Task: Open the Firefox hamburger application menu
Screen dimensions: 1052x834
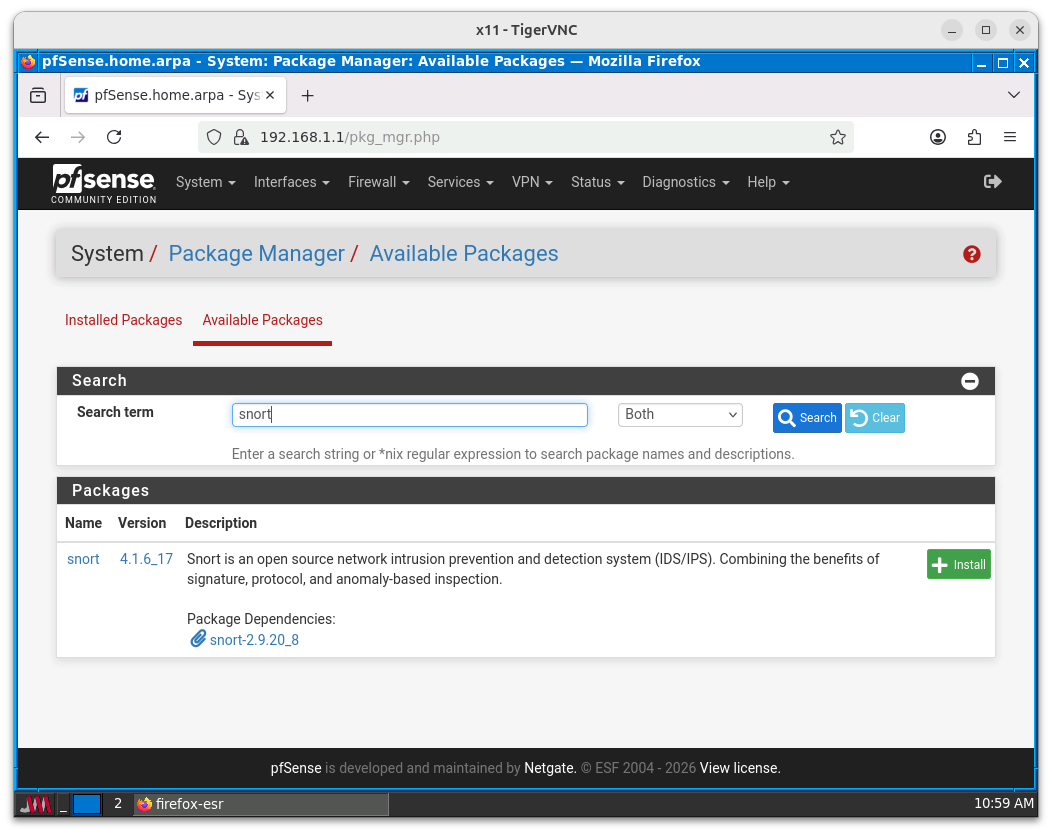Action: (x=1009, y=137)
